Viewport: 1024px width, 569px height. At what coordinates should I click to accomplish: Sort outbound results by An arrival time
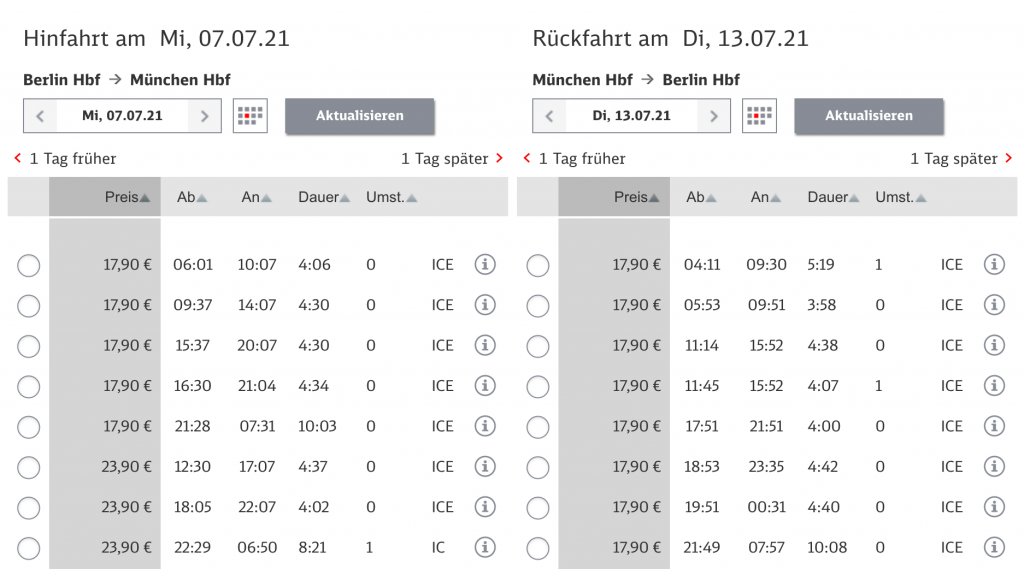(x=257, y=198)
